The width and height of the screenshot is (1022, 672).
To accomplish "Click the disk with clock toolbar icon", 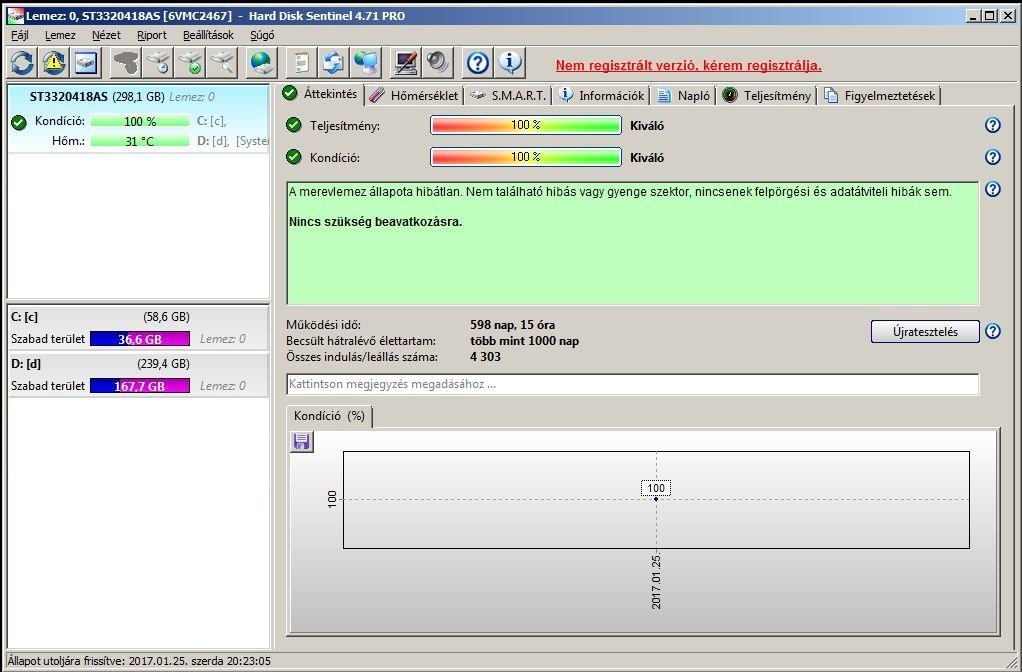I will (x=158, y=63).
